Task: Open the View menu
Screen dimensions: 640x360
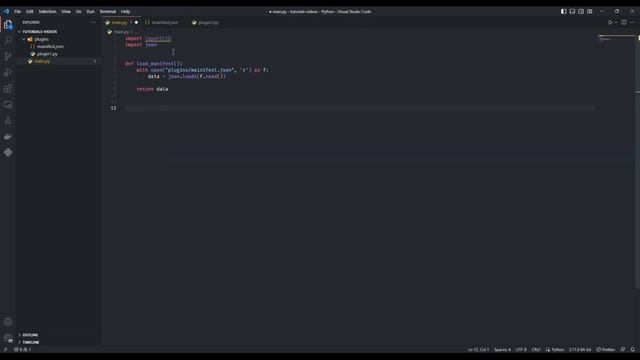Action: coord(66,11)
